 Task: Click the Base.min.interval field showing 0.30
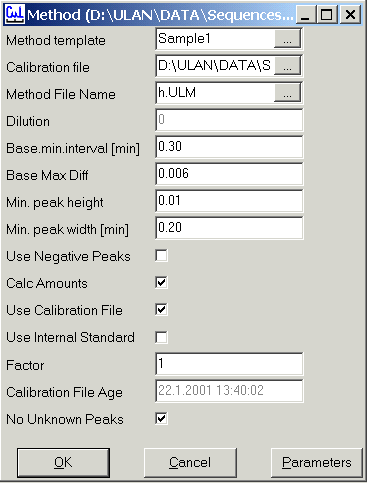[x=229, y=147]
